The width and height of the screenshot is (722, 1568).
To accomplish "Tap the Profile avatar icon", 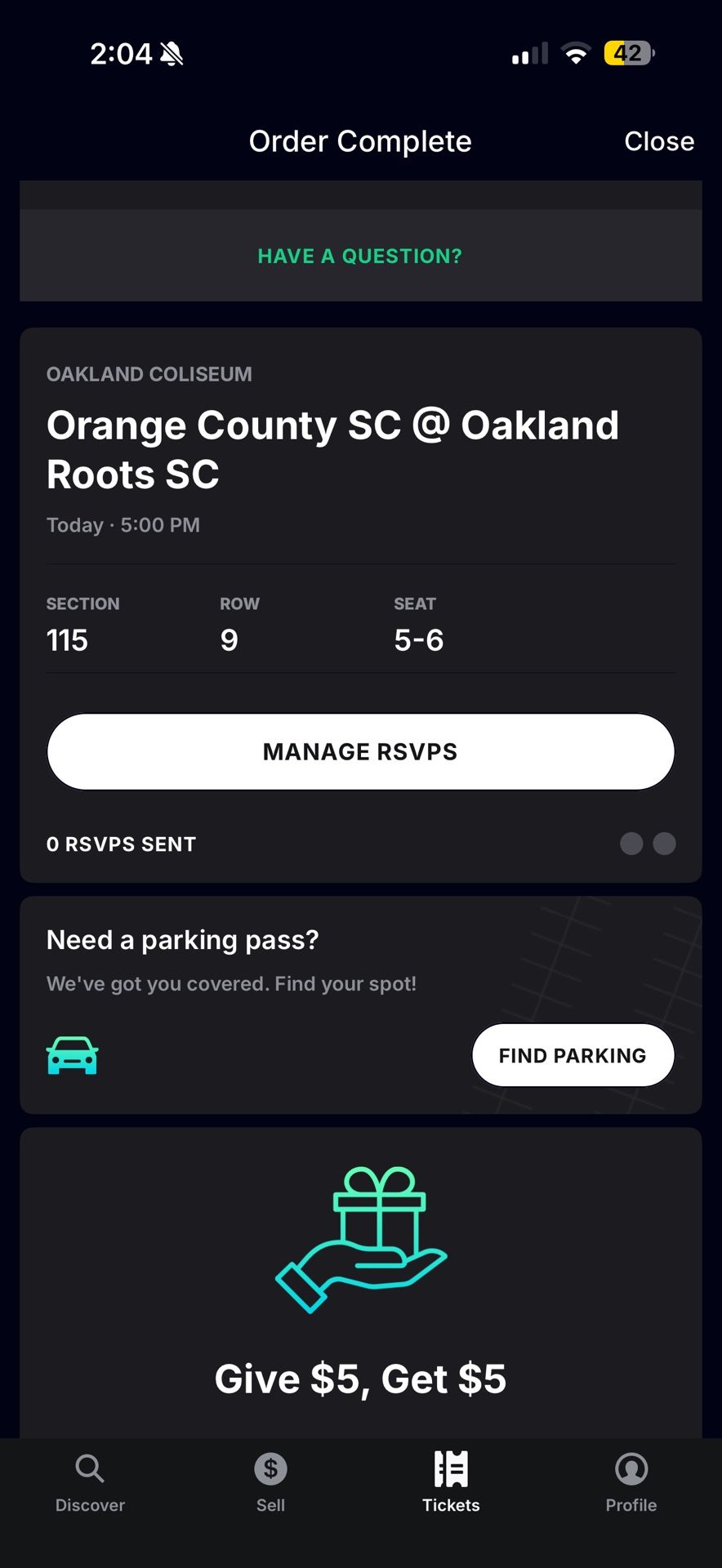I will pyautogui.click(x=631, y=1468).
